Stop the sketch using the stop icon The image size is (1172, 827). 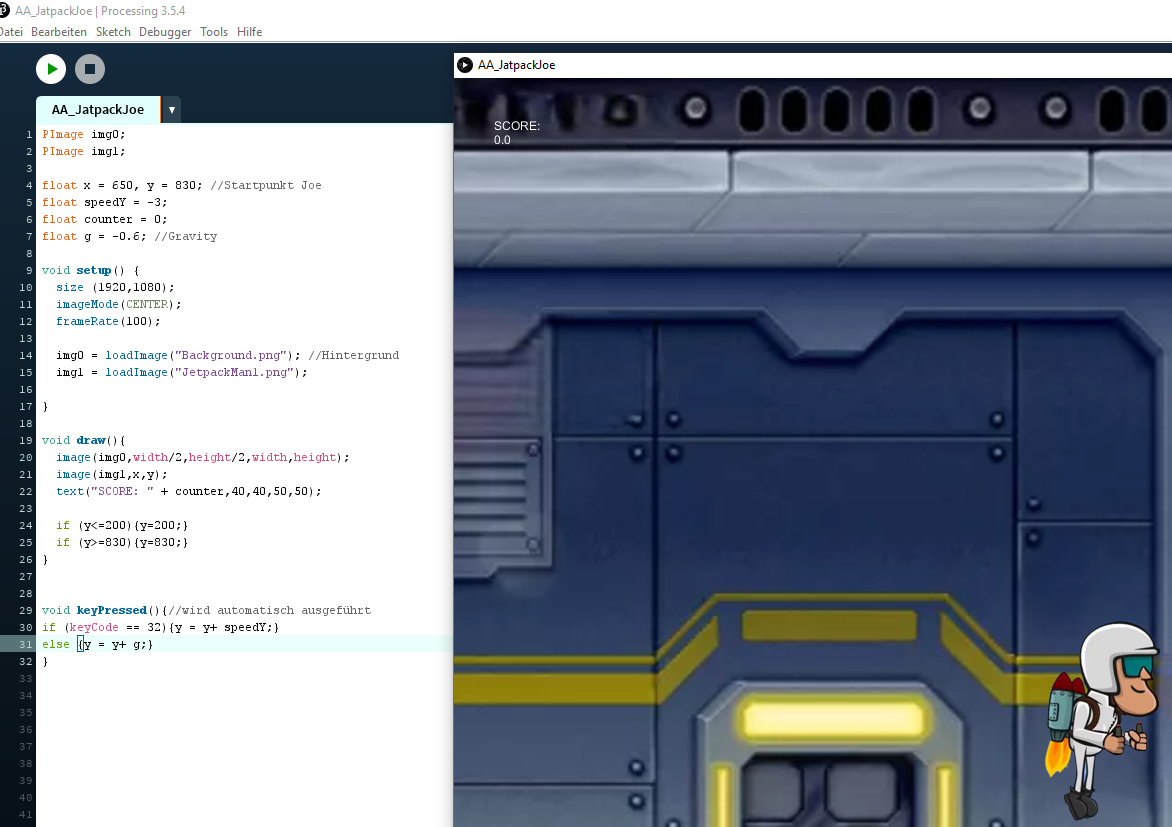[89, 68]
